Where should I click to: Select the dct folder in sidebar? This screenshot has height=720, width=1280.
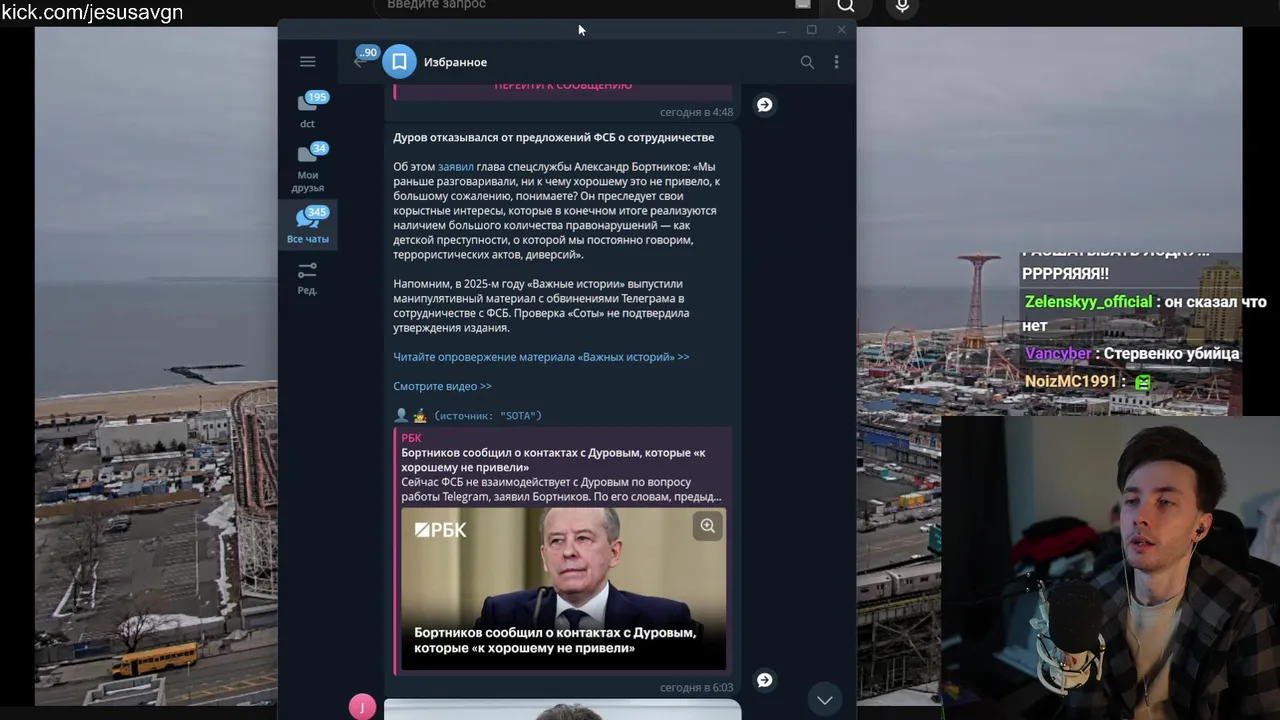pyautogui.click(x=307, y=110)
